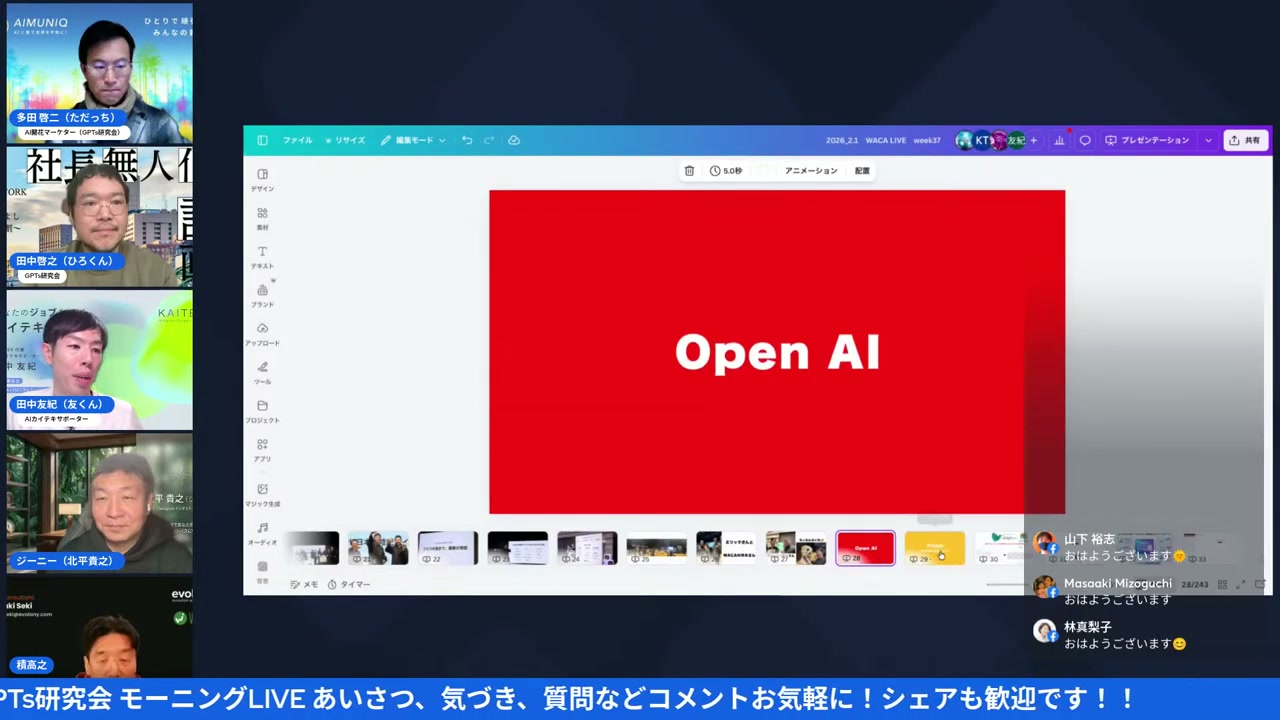This screenshot has height=720, width=1280.
Task: Open the comments bubble icon near Presentation
Action: [x=1084, y=140]
